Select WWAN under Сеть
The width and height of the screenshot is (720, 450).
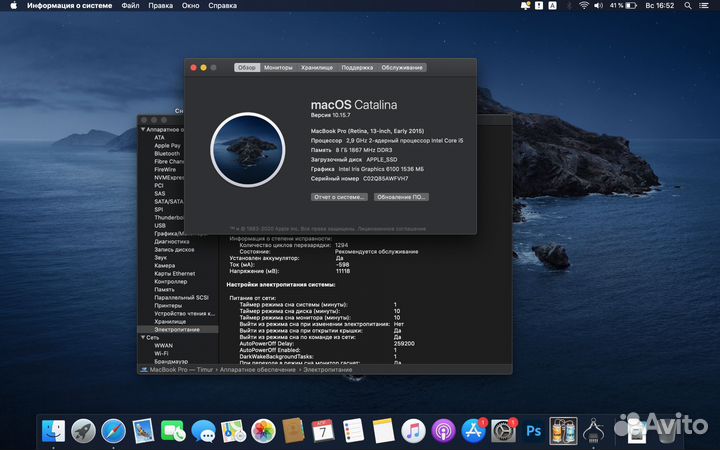tap(163, 345)
